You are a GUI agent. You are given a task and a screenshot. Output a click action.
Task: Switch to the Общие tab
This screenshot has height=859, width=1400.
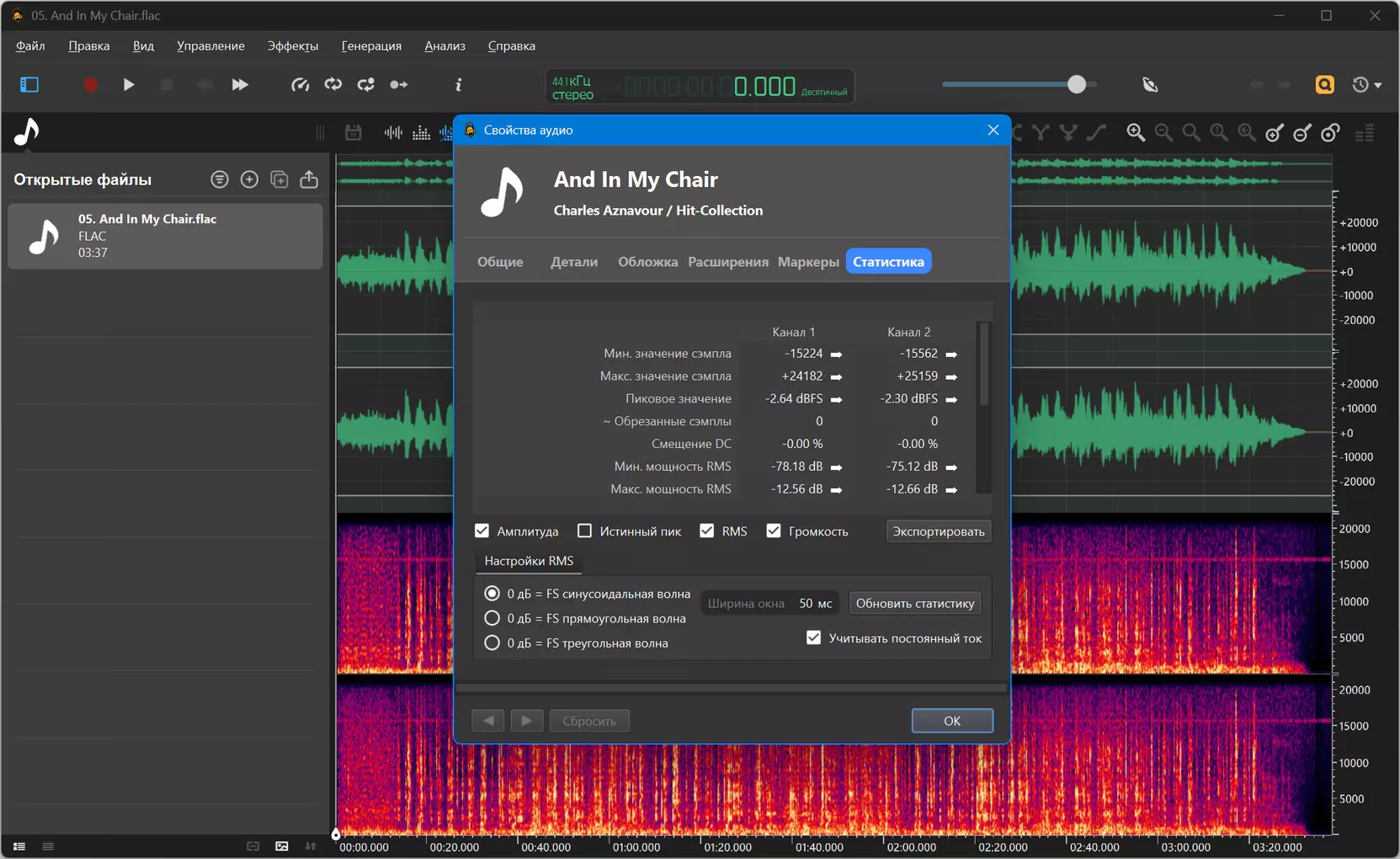click(x=500, y=262)
